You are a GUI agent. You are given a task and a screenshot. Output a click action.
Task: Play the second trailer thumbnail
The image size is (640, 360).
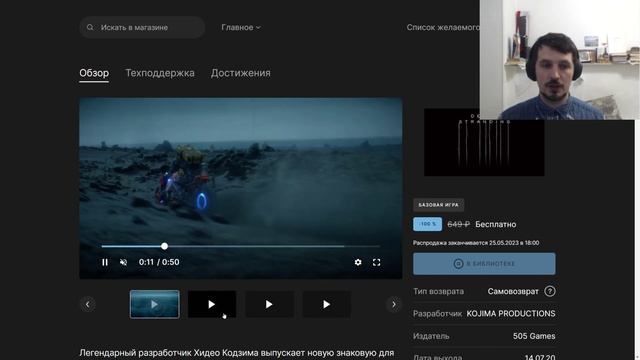(212, 304)
